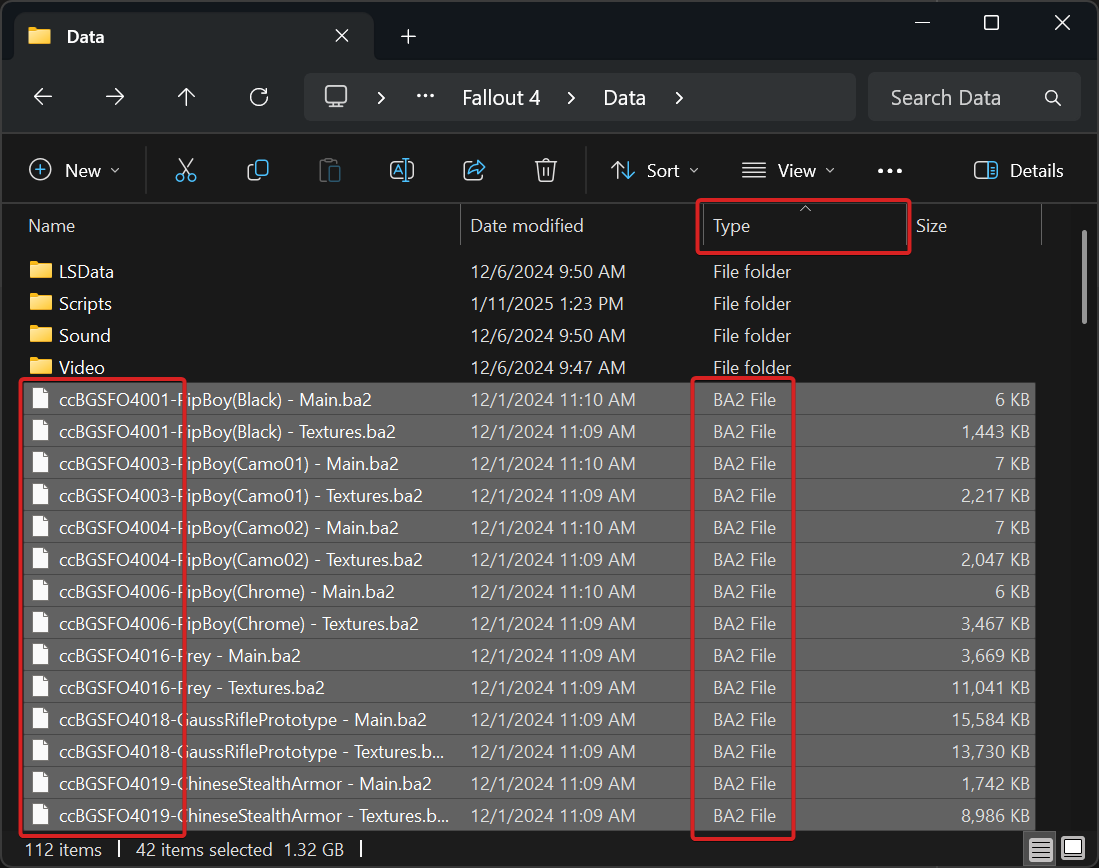The height and width of the screenshot is (868, 1099).
Task: Select the LSData folder icon
Action: (x=41, y=271)
